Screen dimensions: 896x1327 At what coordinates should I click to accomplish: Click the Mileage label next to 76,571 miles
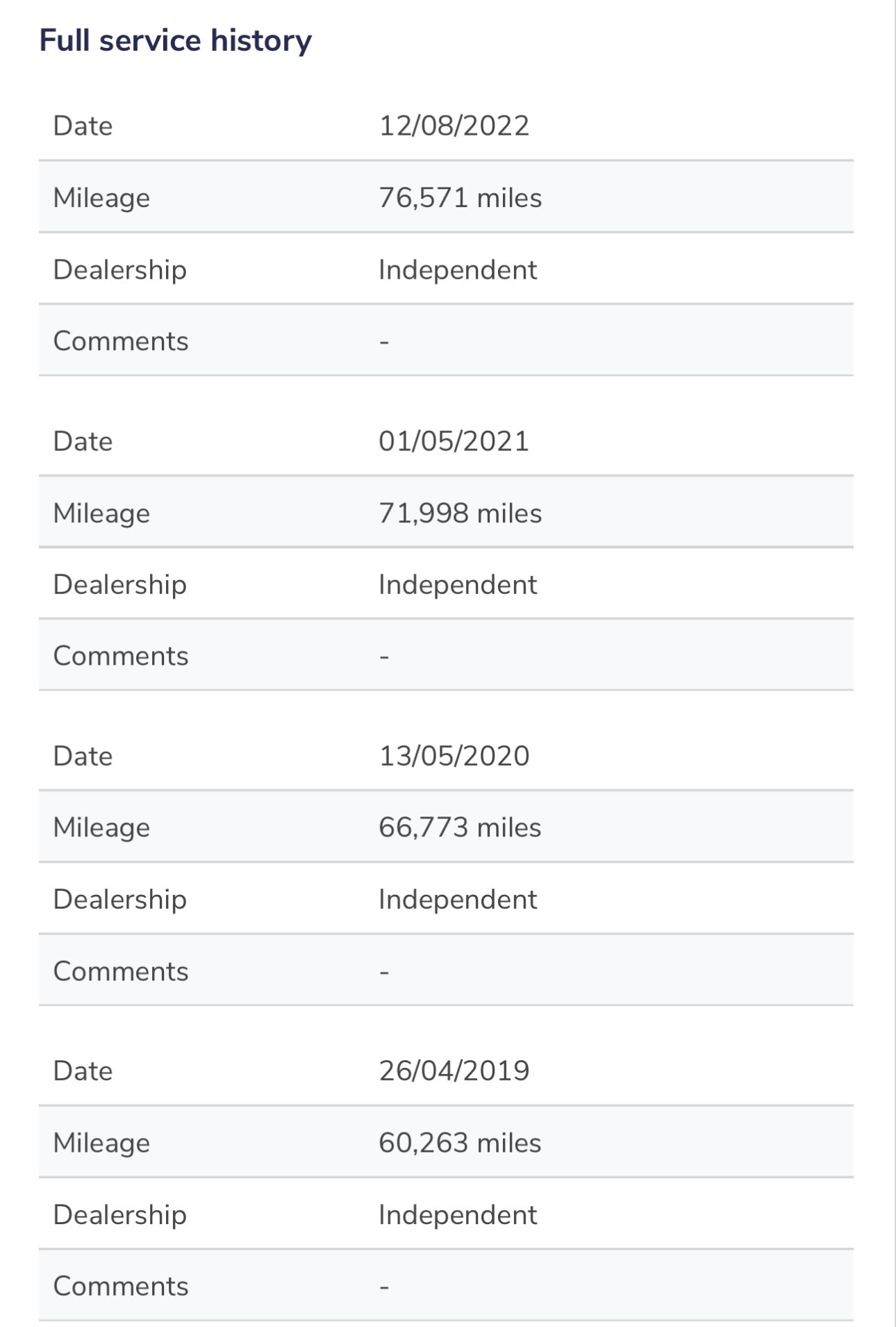(x=101, y=199)
